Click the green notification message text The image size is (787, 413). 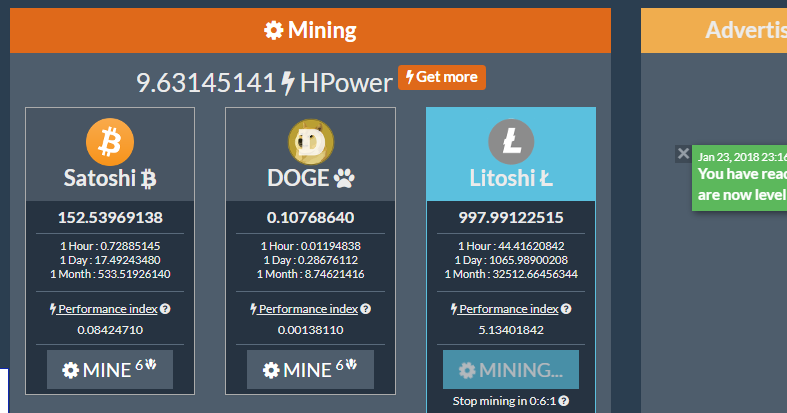[x=742, y=181]
